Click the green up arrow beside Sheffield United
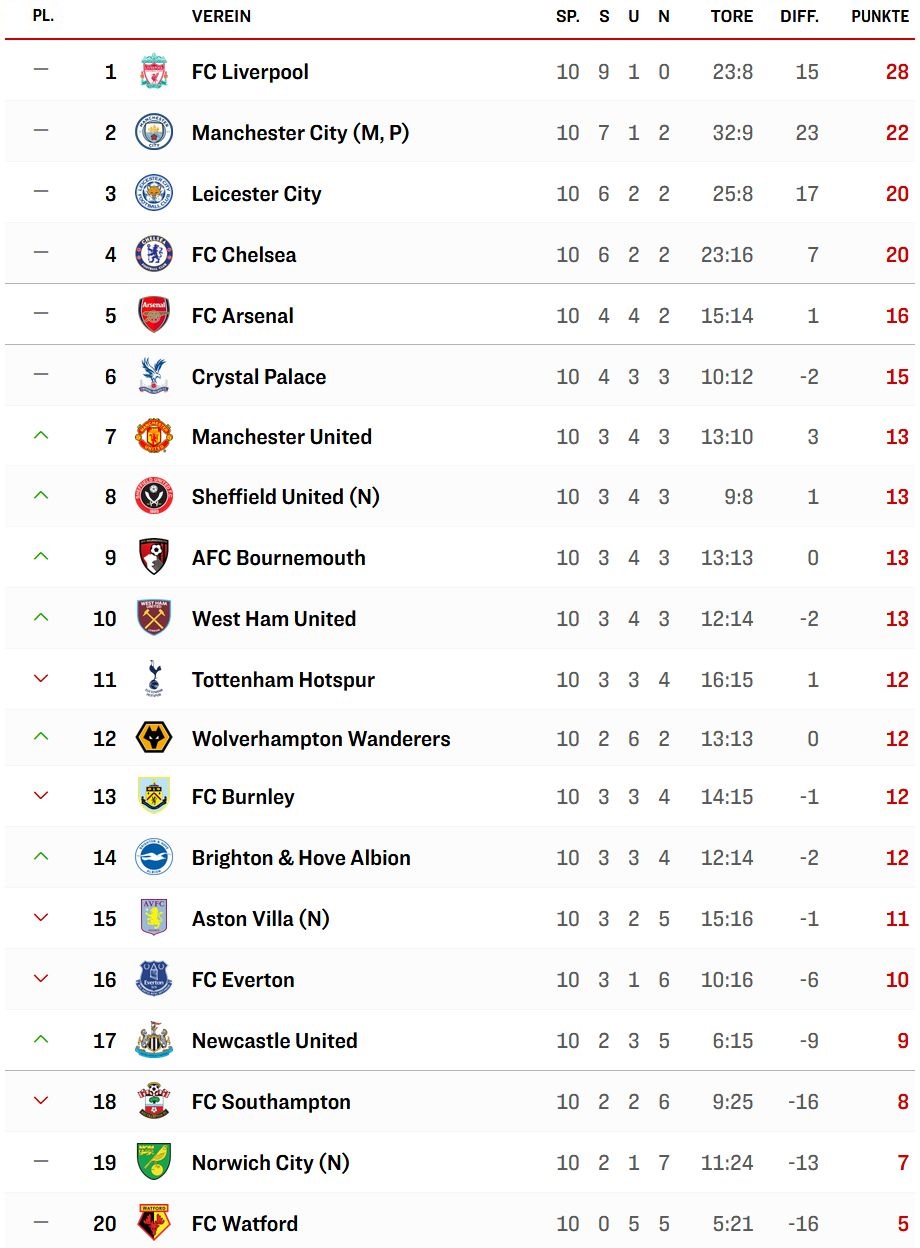Screen dimensions: 920x1248 click(x=41, y=495)
